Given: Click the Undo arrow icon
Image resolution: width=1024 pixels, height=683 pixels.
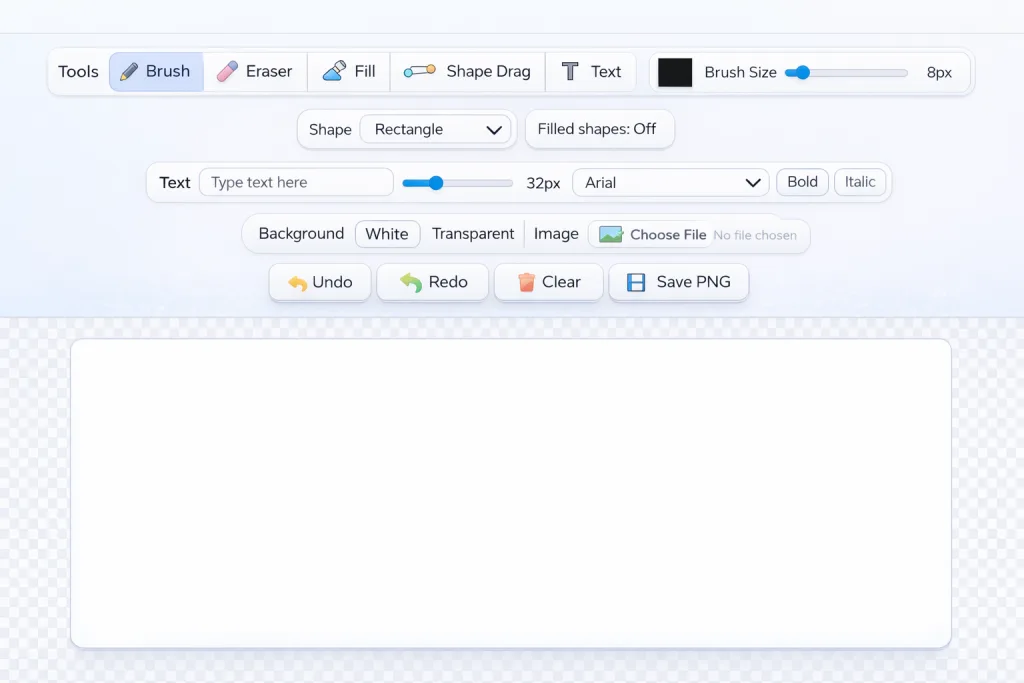Looking at the screenshot, I should 298,283.
